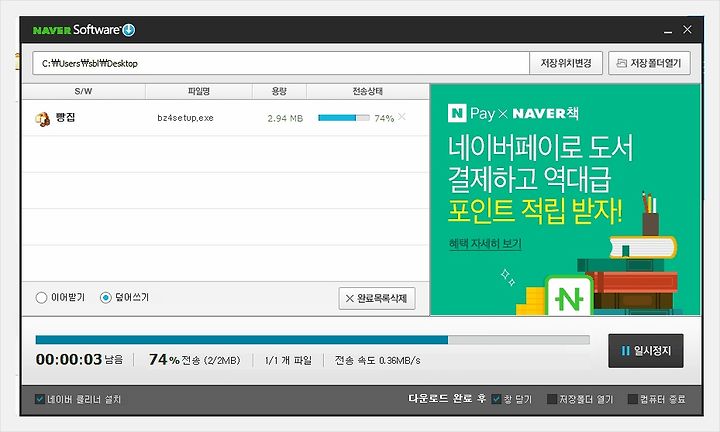
Task: Click the 전송 속도 0.36MB/s text
Action: point(377,360)
